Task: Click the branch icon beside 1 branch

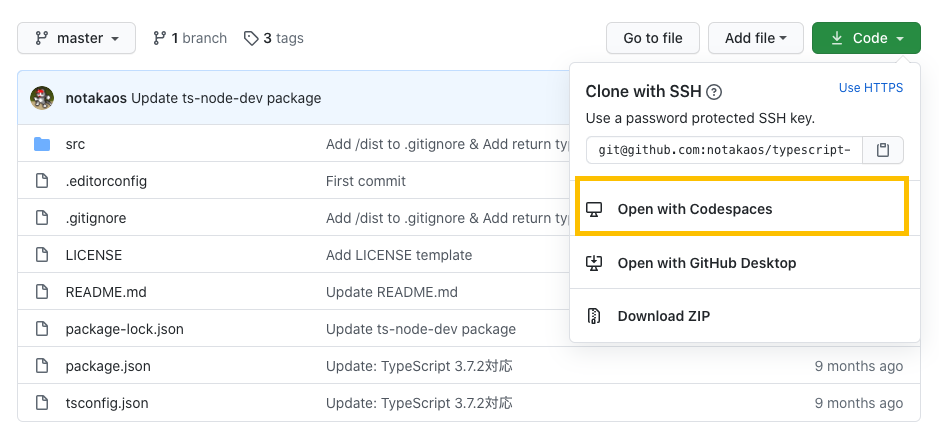Action: [x=159, y=38]
